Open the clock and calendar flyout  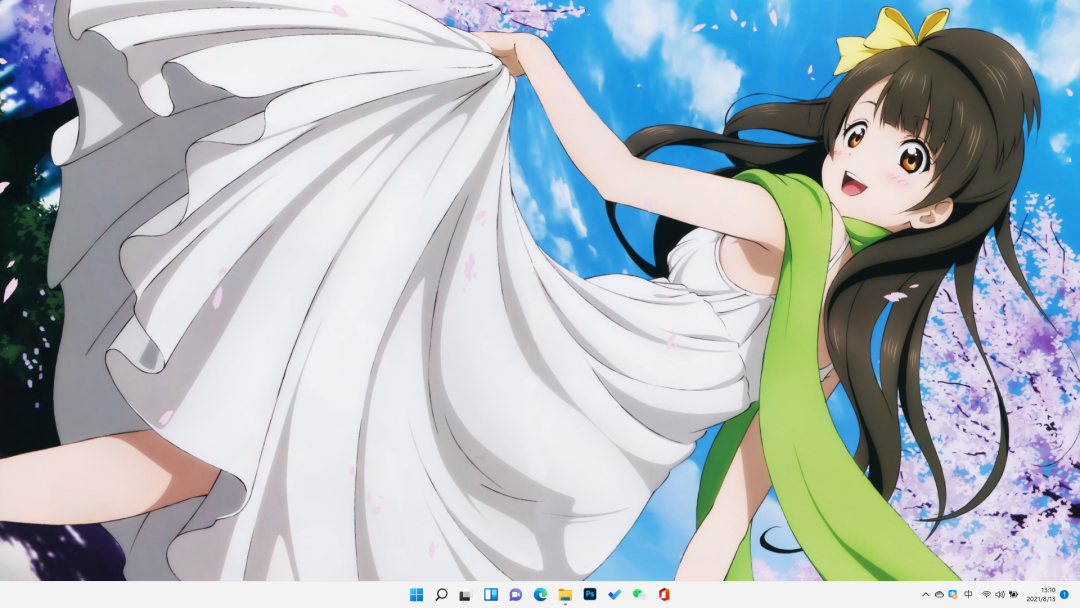pos(1047,595)
